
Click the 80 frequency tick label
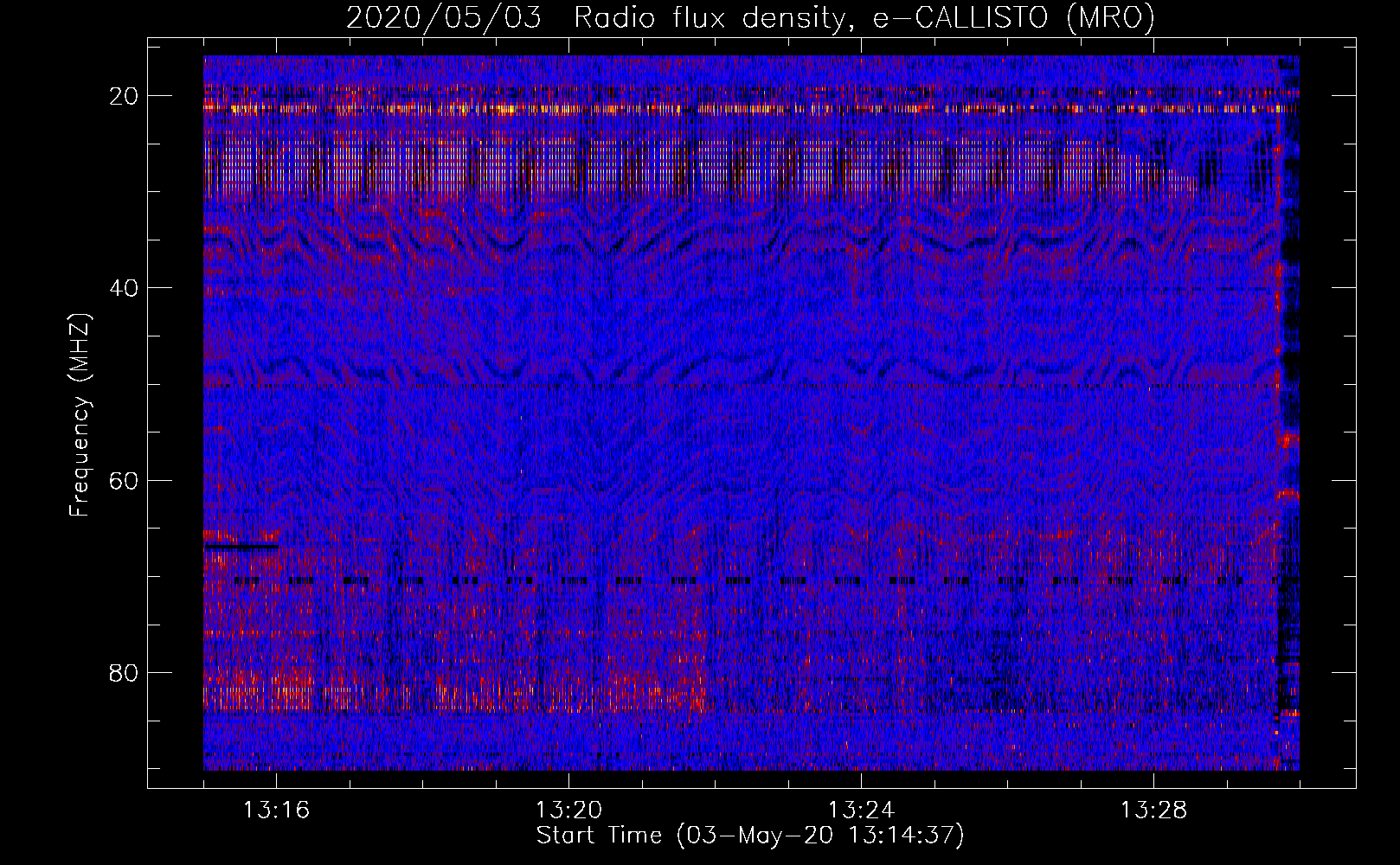124,672
